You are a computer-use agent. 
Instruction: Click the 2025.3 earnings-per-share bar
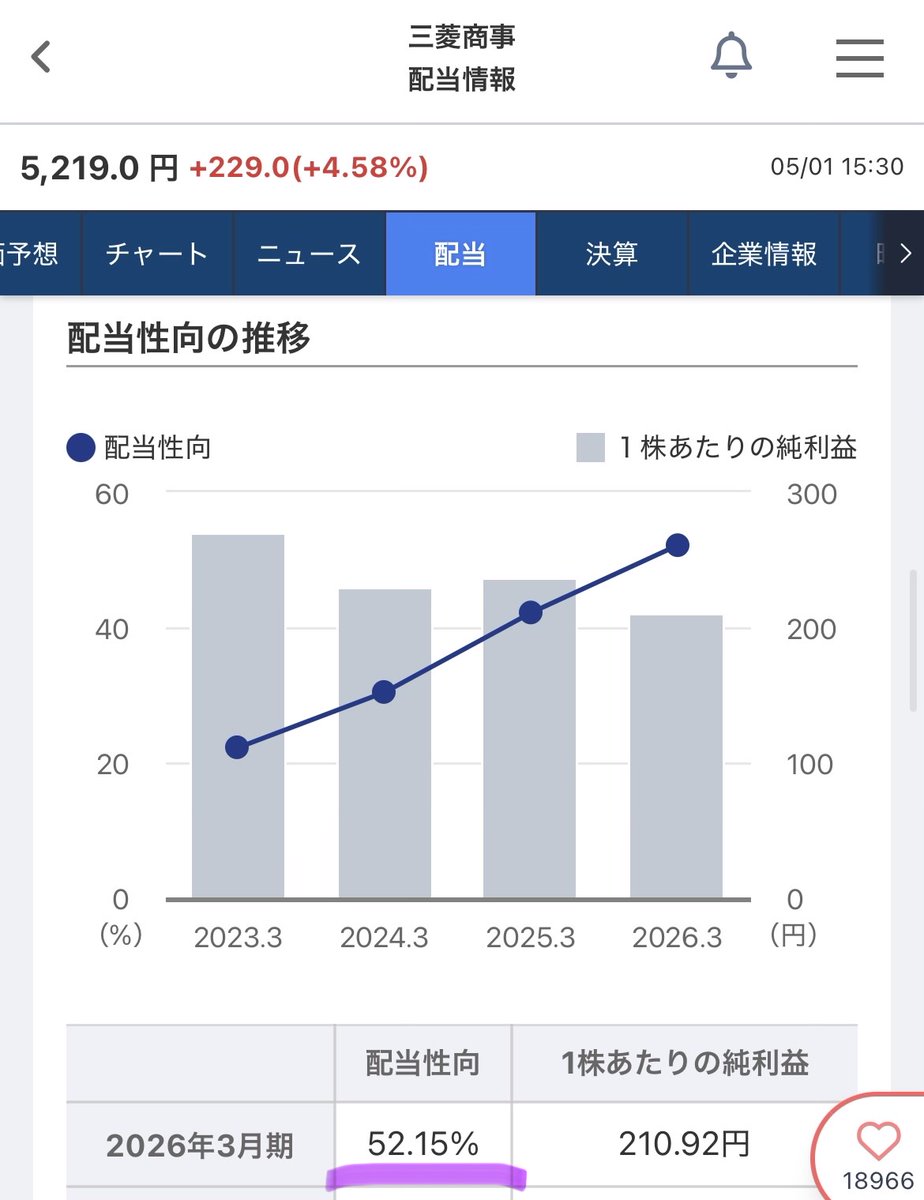530,739
